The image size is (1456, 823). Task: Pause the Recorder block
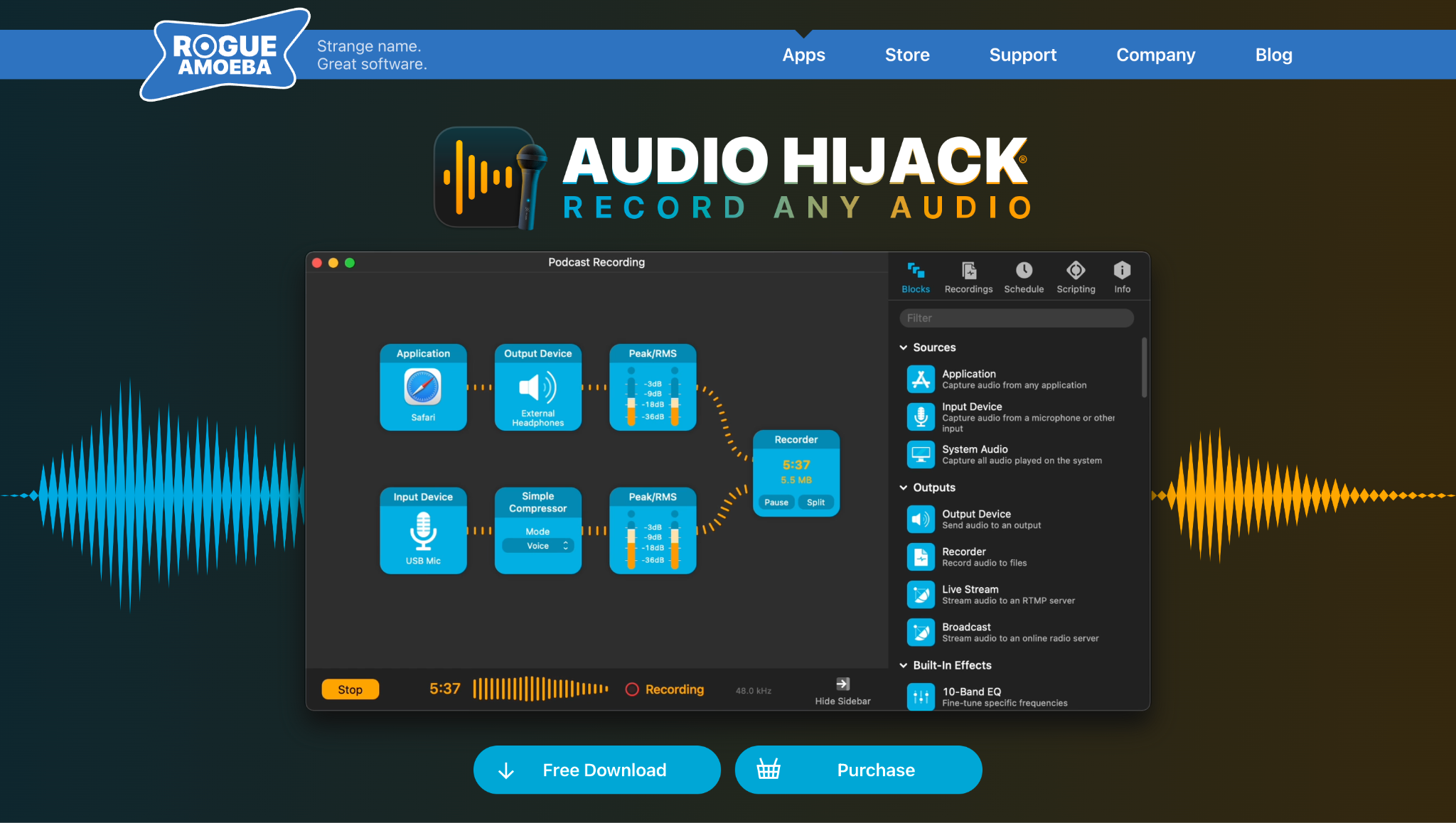click(776, 502)
